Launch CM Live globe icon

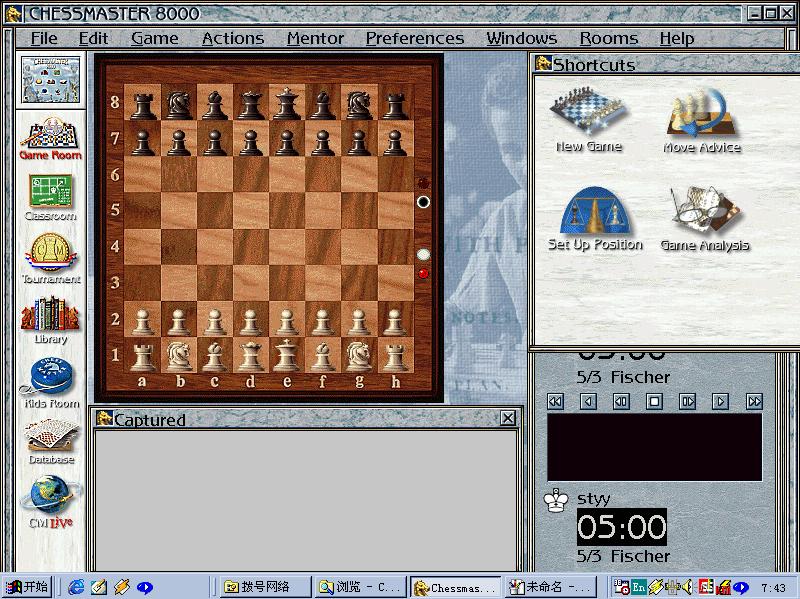(51, 502)
